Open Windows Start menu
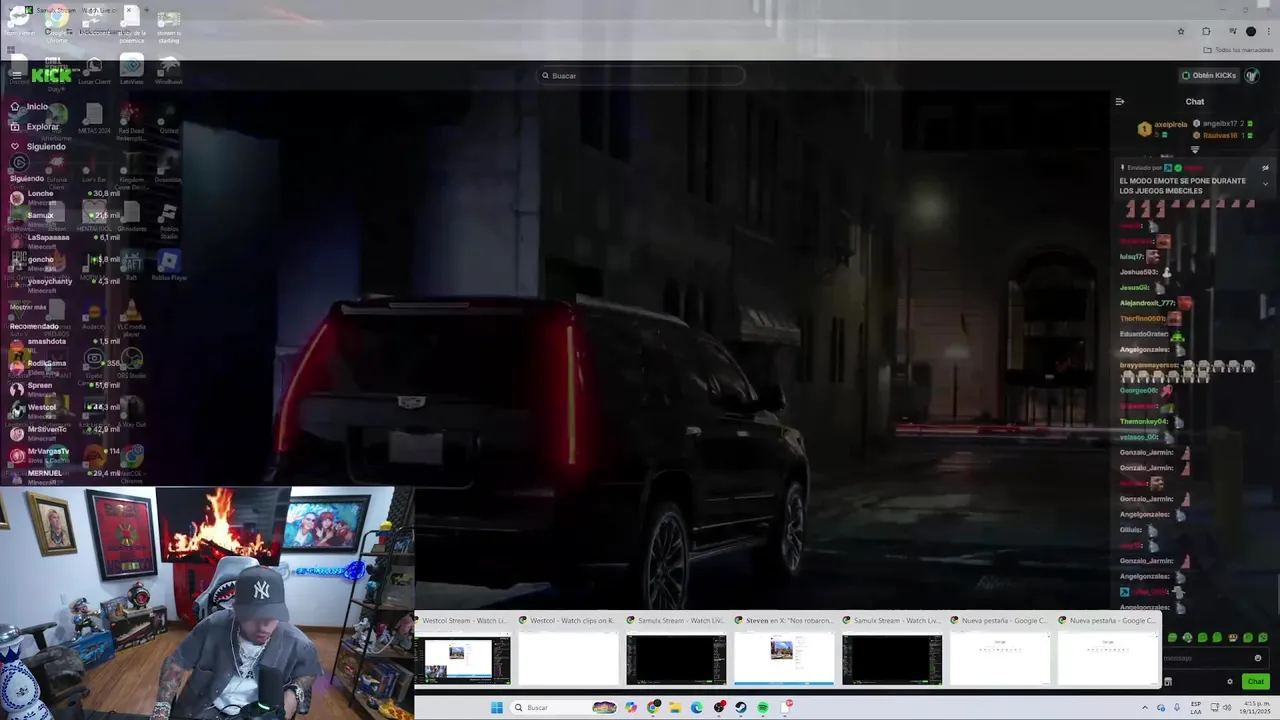The height and width of the screenshot is (720, 1280). point(496,708)
